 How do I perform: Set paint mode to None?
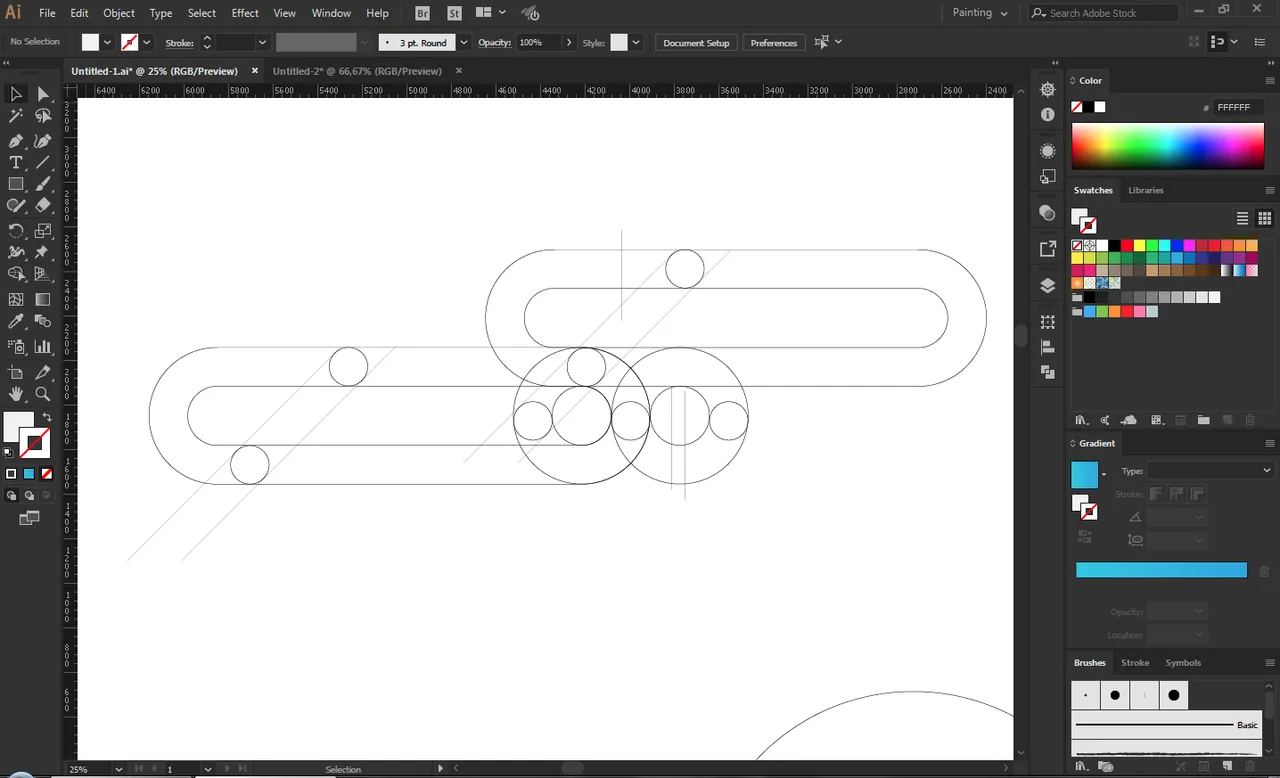pos(47,474)
